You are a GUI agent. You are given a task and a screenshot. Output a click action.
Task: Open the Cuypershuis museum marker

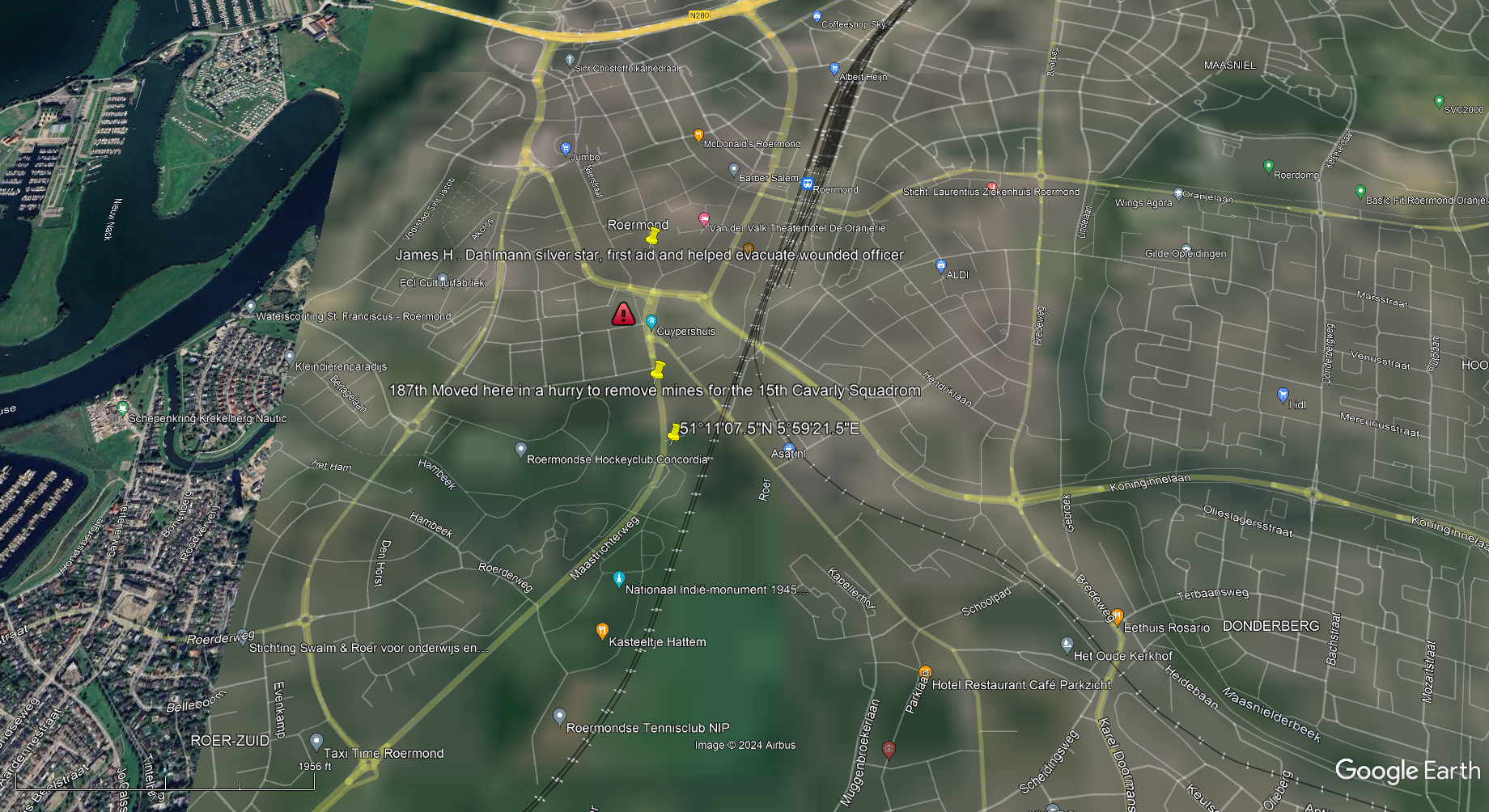tap(651, 322)
